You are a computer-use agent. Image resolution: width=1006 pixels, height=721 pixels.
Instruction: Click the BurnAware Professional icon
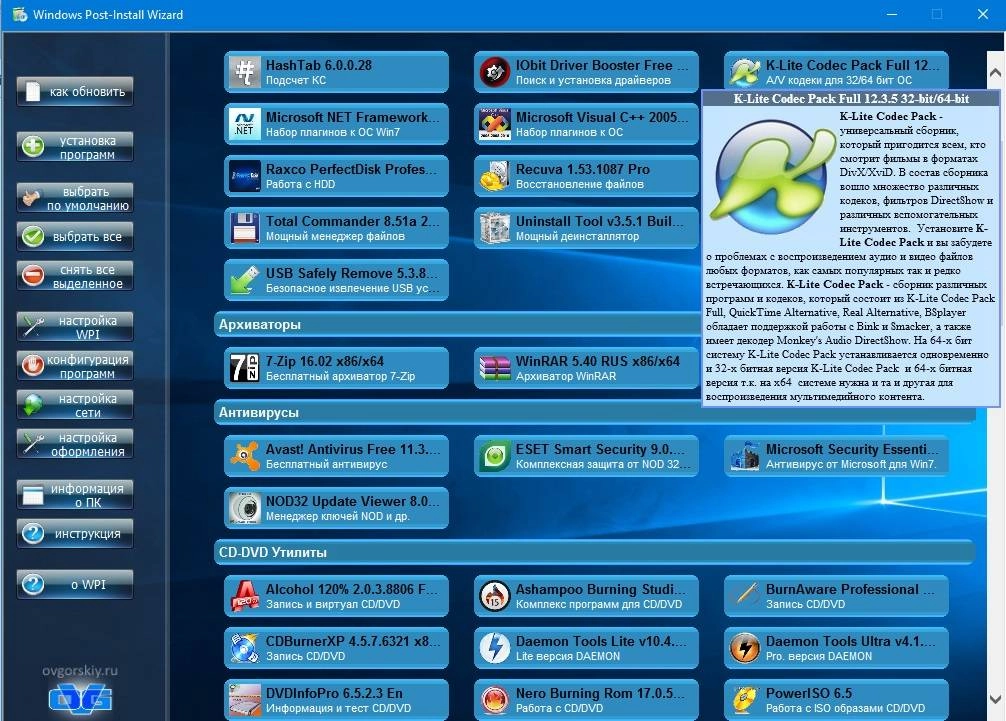click(745, 595)
